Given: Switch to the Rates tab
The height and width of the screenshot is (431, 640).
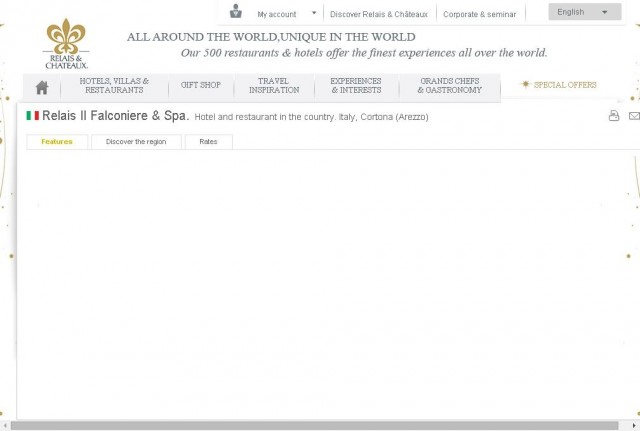Looking at the screenshot, I should [x=208, y=142].
